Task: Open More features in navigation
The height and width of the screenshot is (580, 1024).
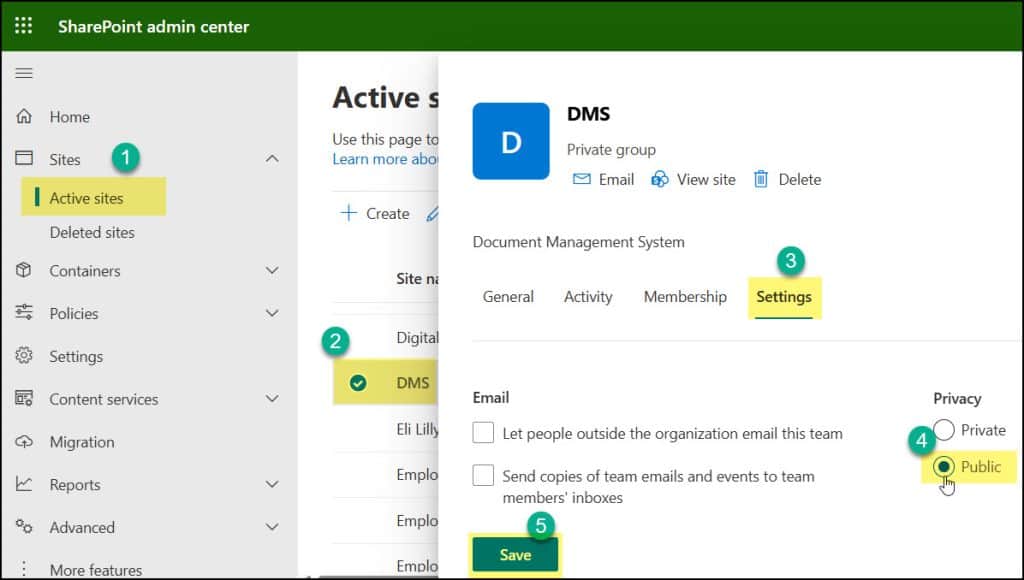Action: [96, 570]
